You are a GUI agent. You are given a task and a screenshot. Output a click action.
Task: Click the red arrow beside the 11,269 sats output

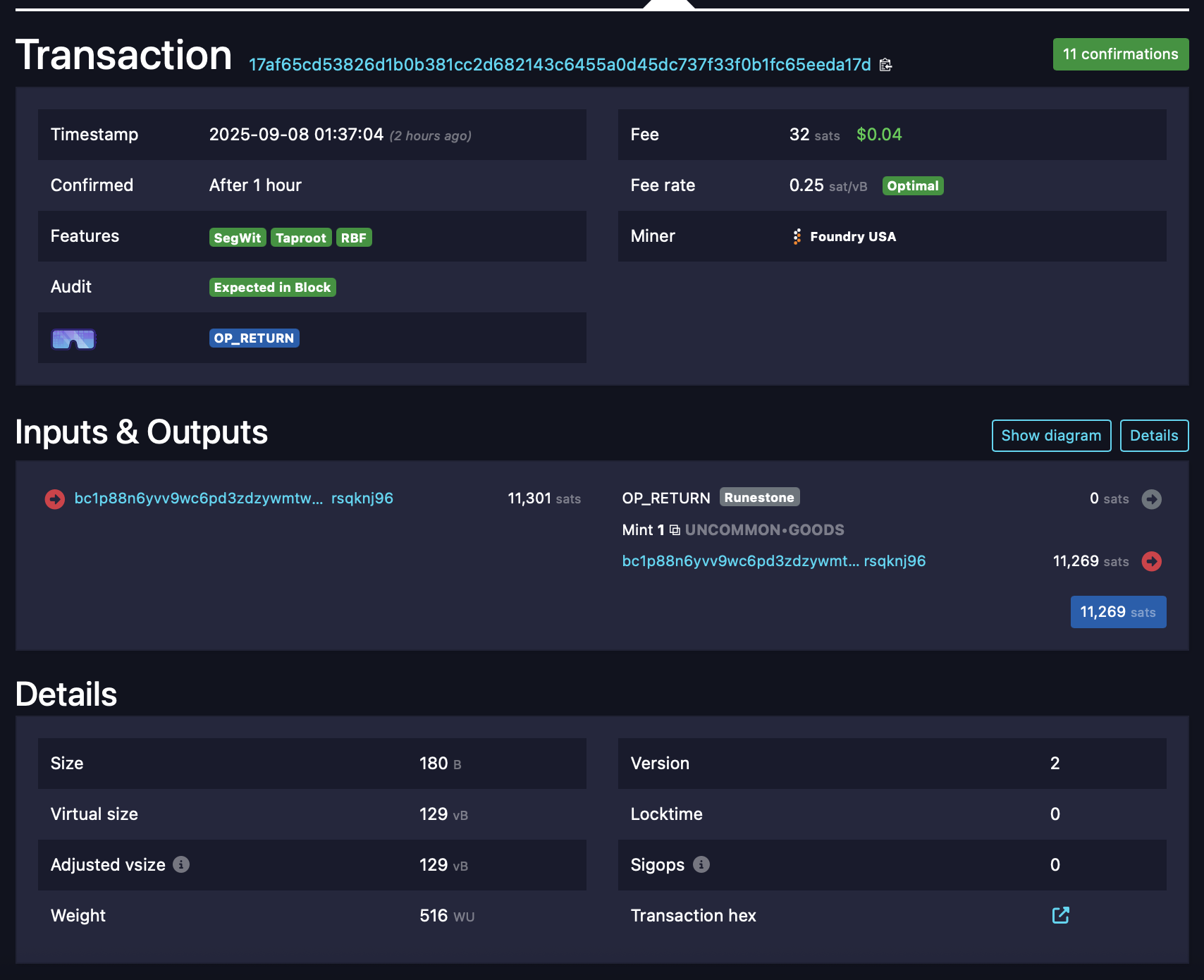(1152, 561)
